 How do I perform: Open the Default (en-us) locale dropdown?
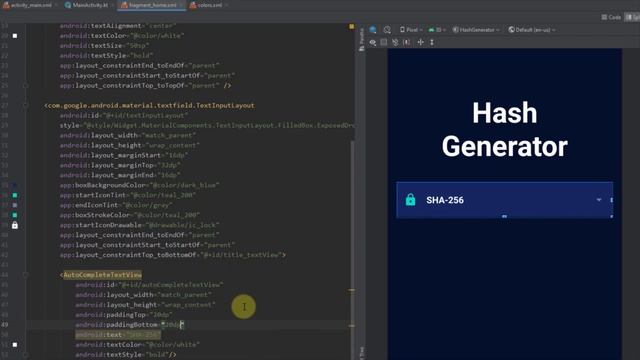coord(532,30)
